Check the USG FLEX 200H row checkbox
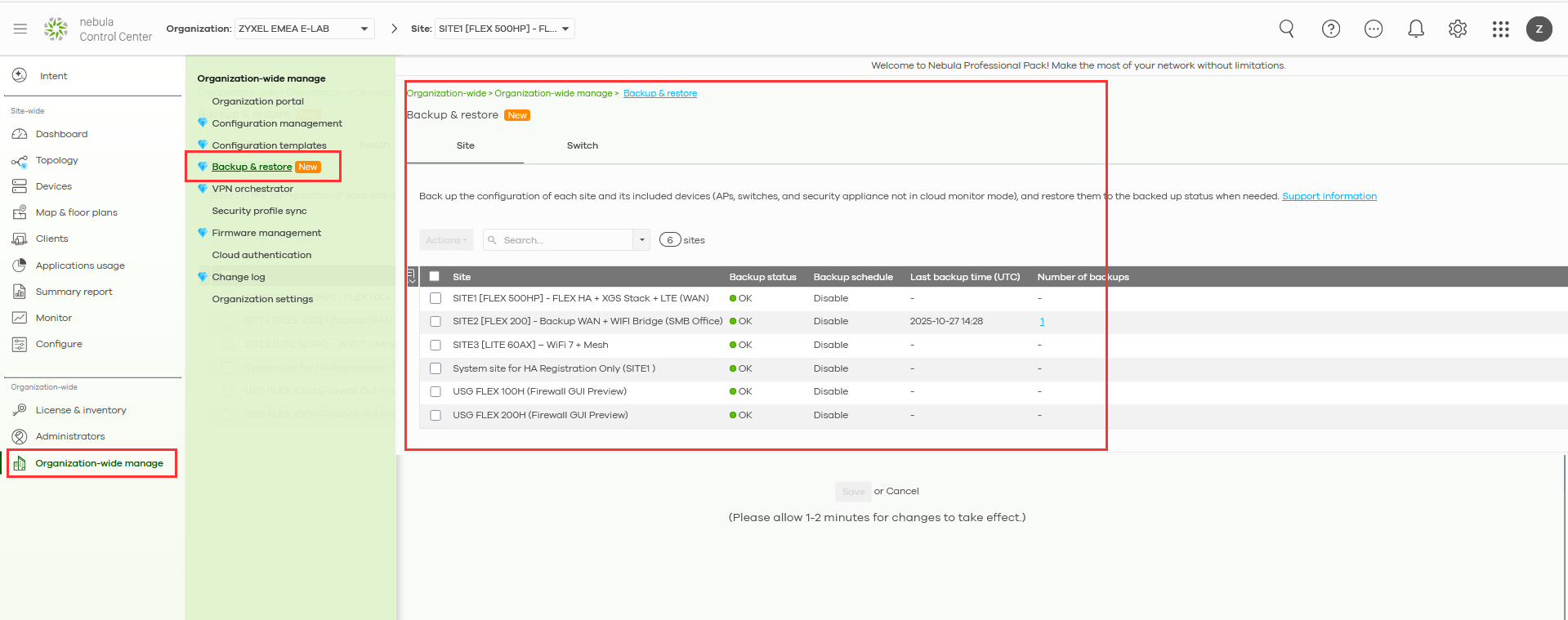This screenshot has height=620, width=1568. click(x=436, y=415)
